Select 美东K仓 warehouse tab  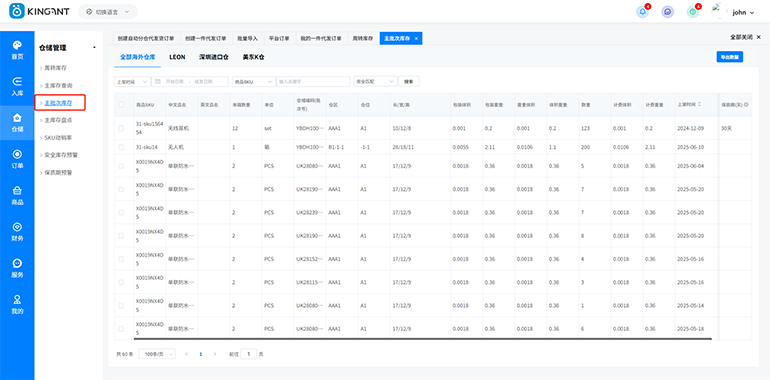click(253, 57)
